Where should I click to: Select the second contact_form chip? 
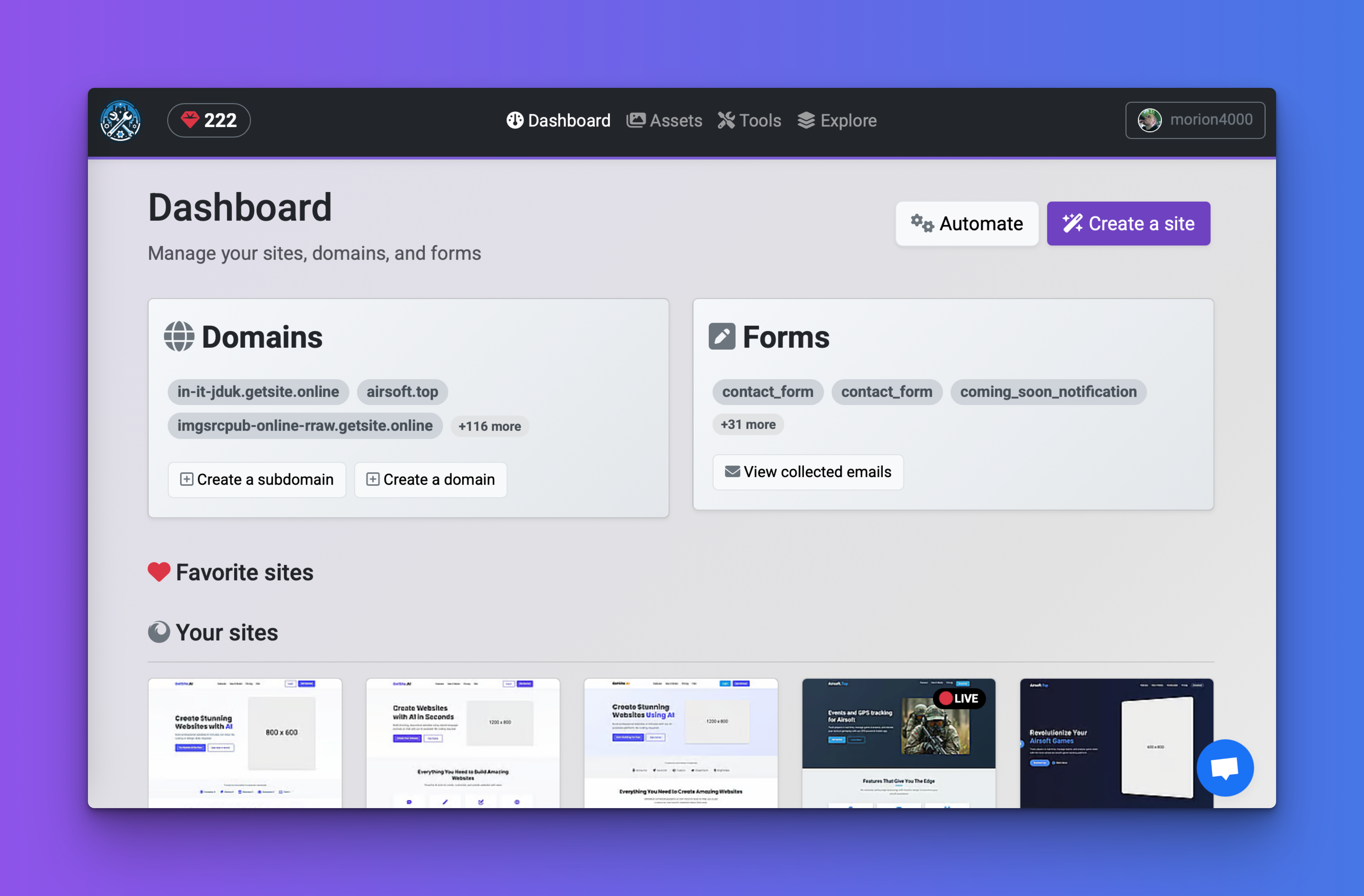887,392
